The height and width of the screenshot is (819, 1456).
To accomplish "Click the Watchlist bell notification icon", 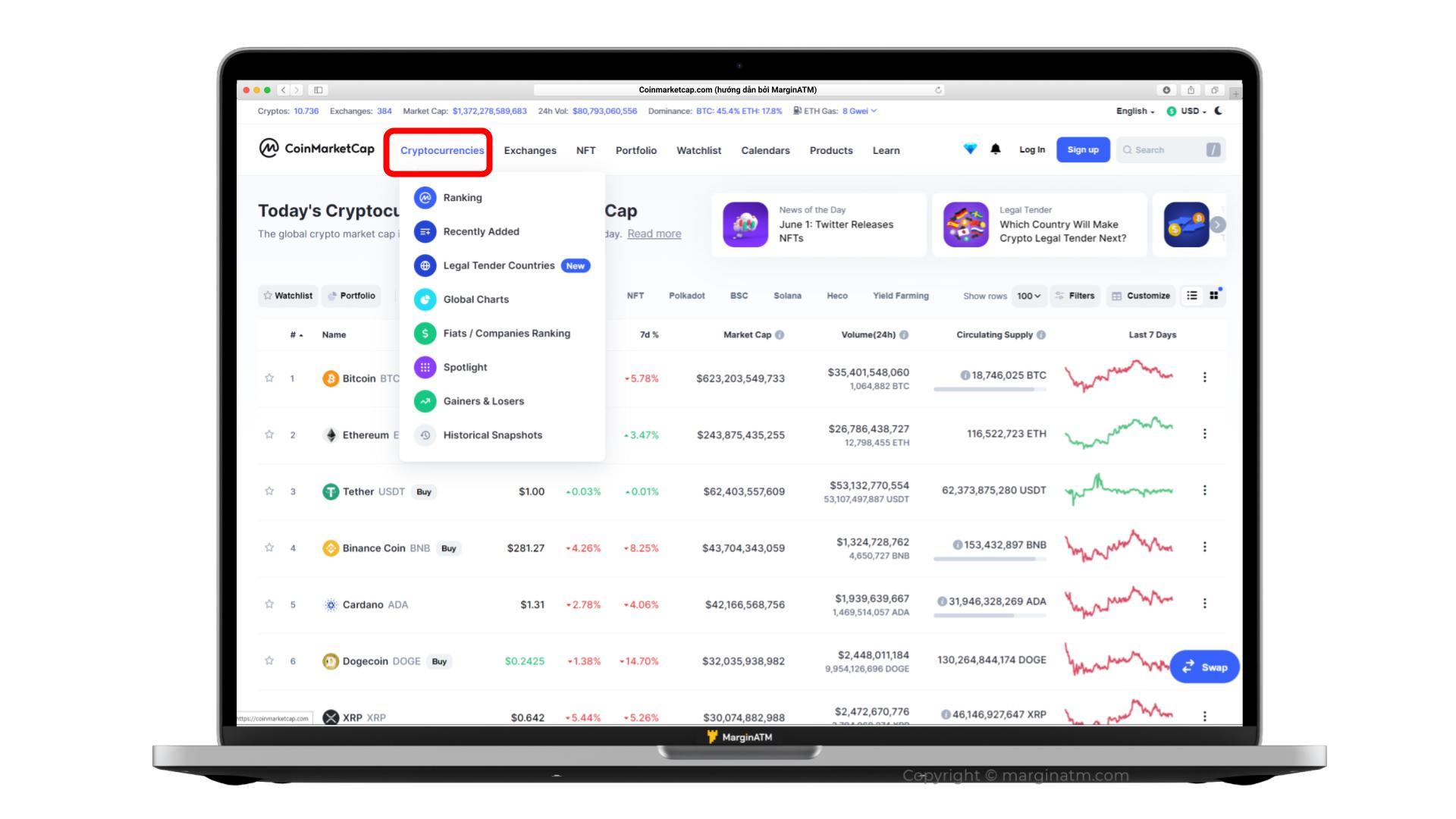I will (996, 149).
